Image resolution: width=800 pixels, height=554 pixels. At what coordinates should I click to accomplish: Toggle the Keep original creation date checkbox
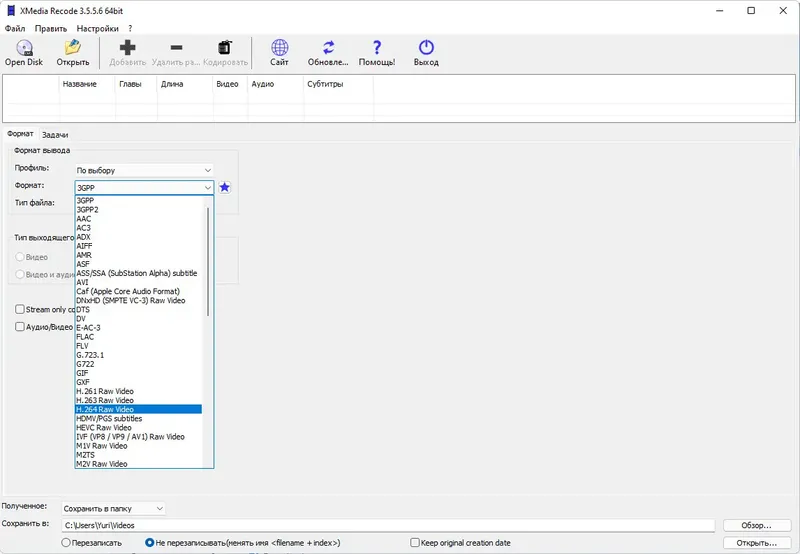(415, 543)
